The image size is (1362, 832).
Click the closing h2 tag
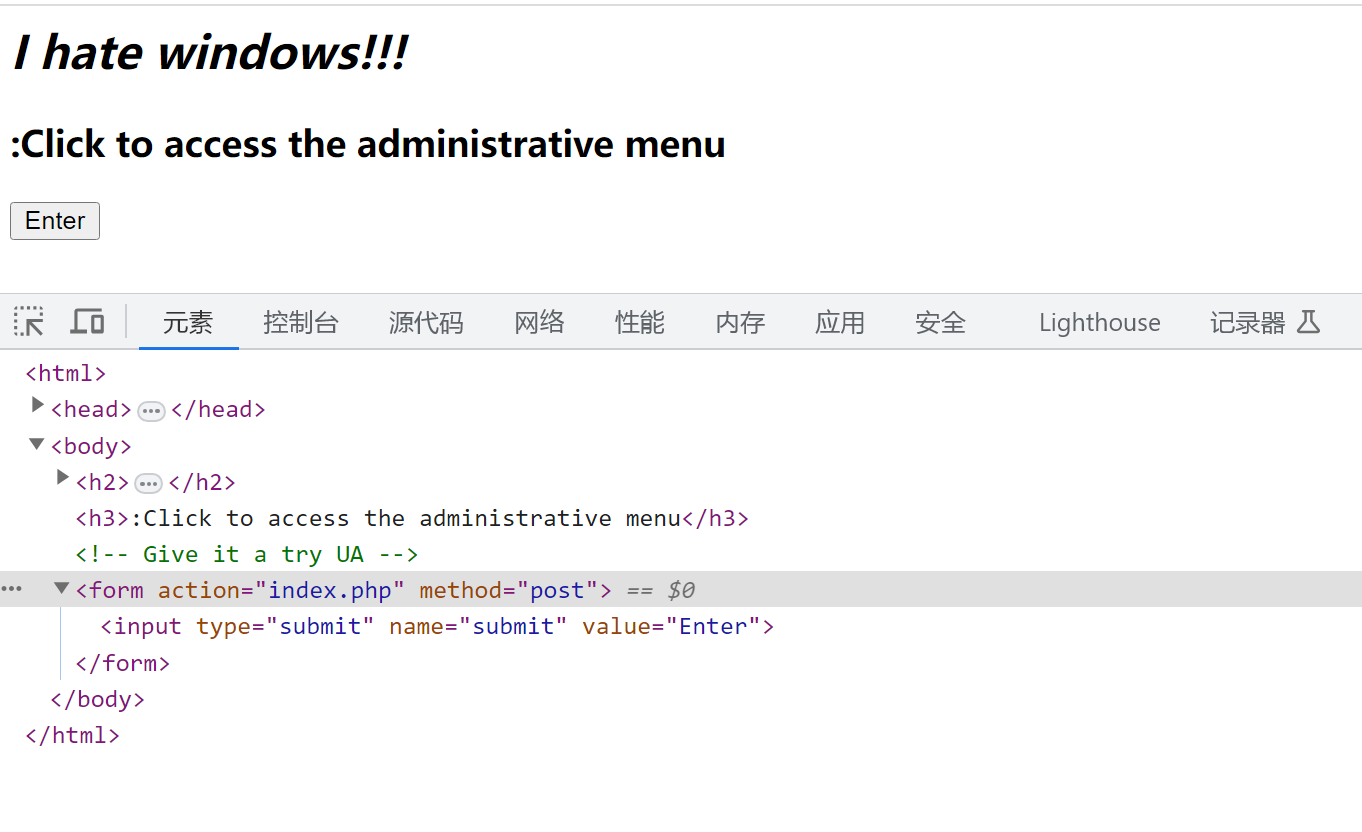(202, 482)
